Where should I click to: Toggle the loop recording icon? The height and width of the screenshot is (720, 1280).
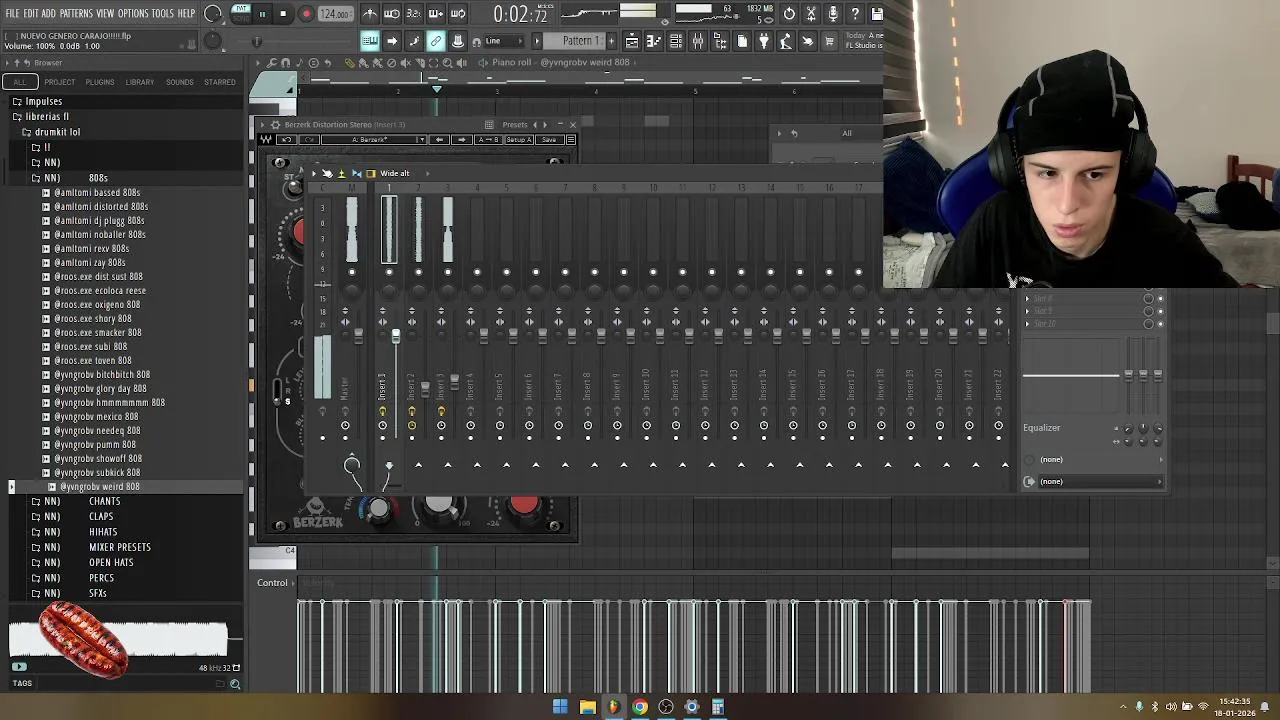point(458,14)
